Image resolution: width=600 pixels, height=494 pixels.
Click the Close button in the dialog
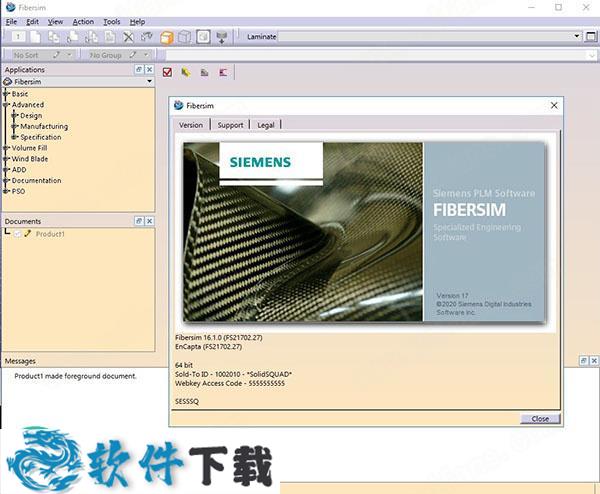tap(540, 419)
